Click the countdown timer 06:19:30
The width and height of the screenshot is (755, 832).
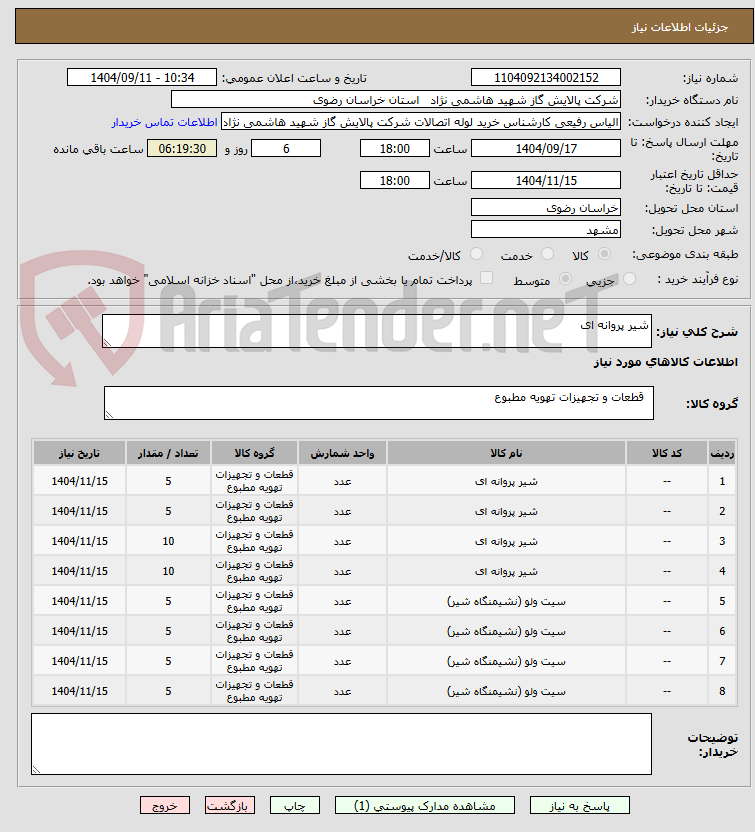tap(182, 149)
